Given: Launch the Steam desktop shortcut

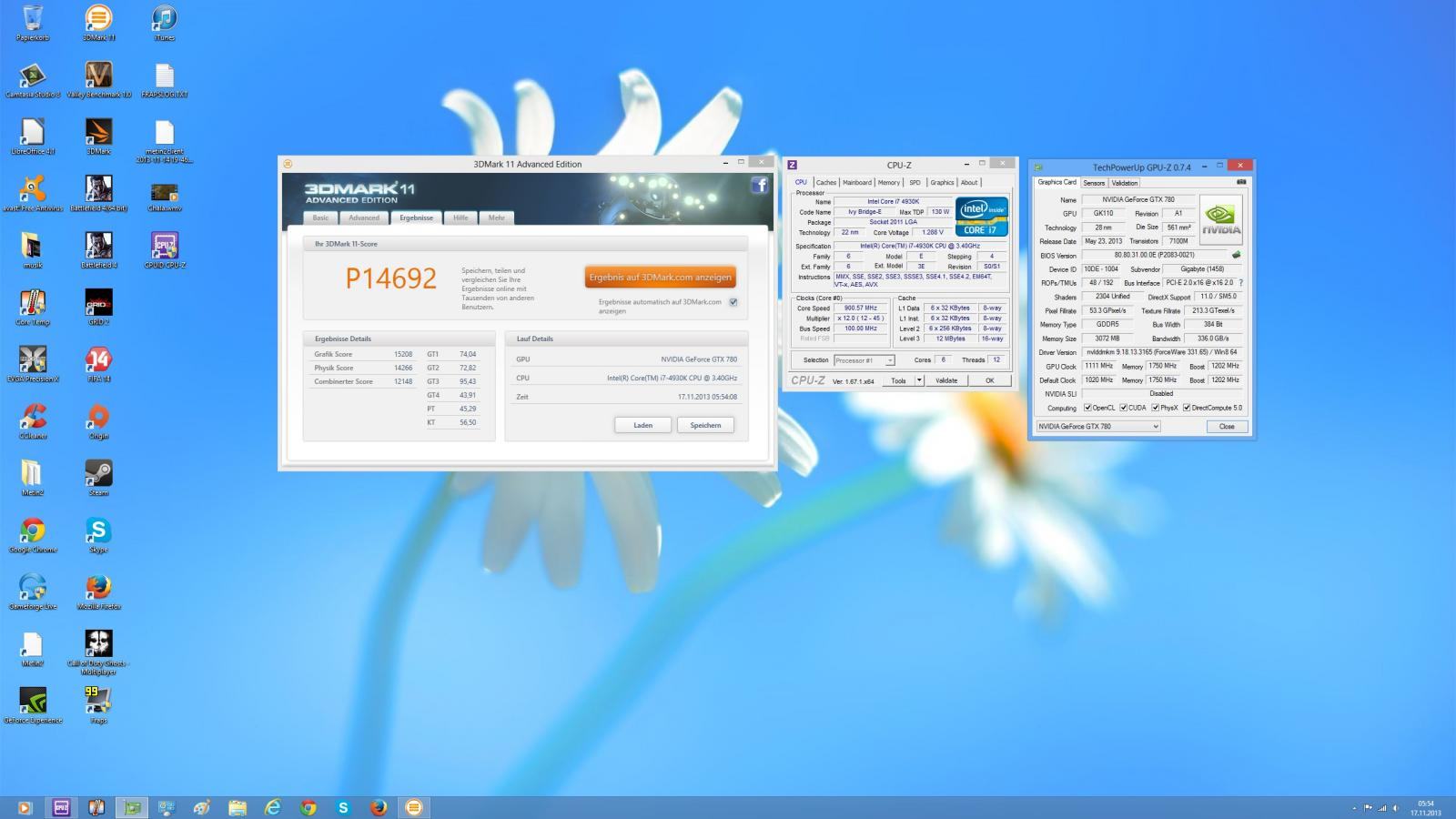Looking at the screenshot, I should point(98,479).
